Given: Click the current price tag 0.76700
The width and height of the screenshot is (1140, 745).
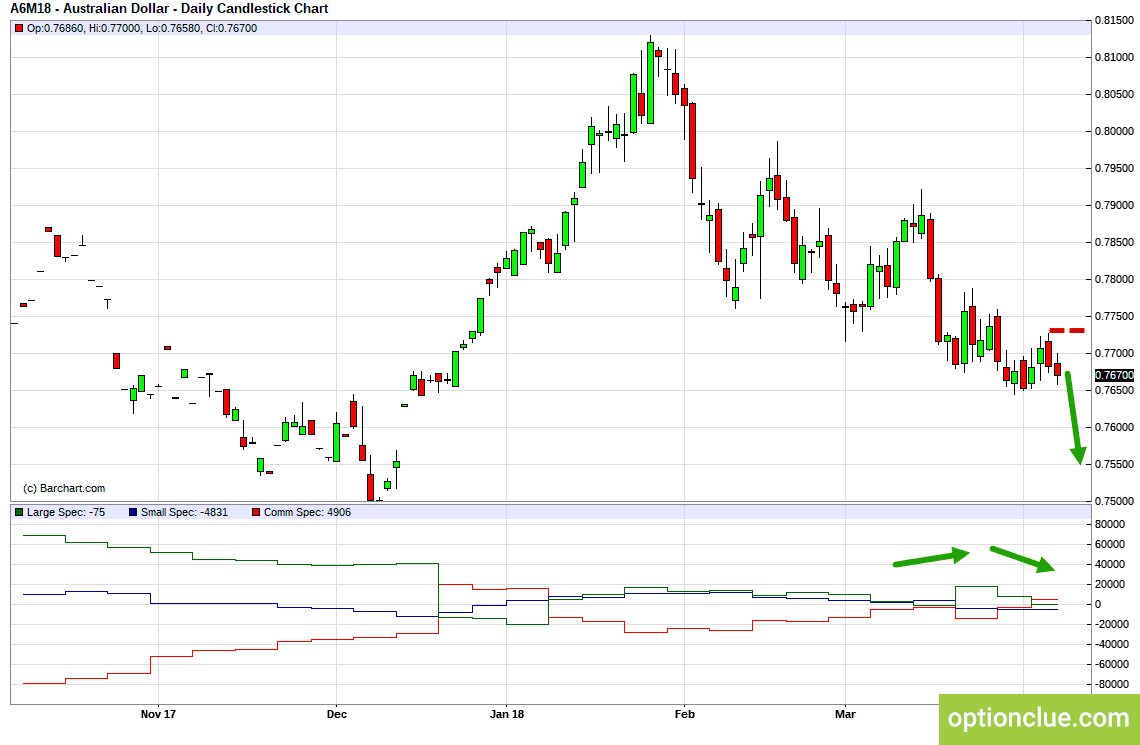Looking at the screenshot, I should tap(1115, 375).
